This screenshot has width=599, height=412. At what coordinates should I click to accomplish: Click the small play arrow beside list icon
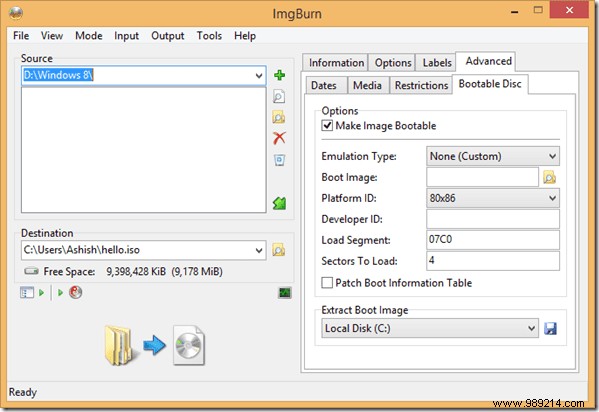pos(42,293)
